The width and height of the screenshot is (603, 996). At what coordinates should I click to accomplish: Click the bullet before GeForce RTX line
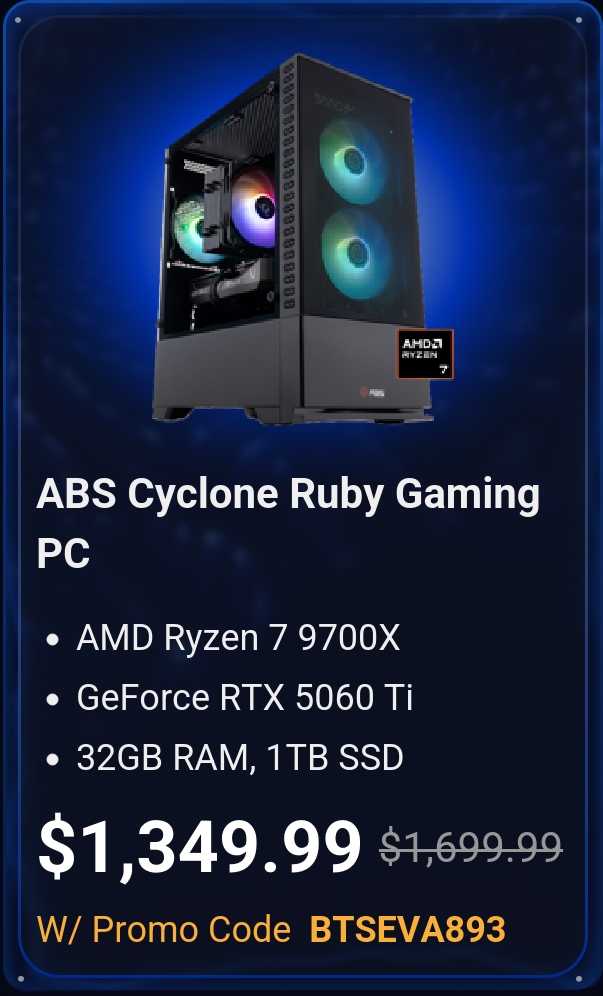[x=53, y=699]
